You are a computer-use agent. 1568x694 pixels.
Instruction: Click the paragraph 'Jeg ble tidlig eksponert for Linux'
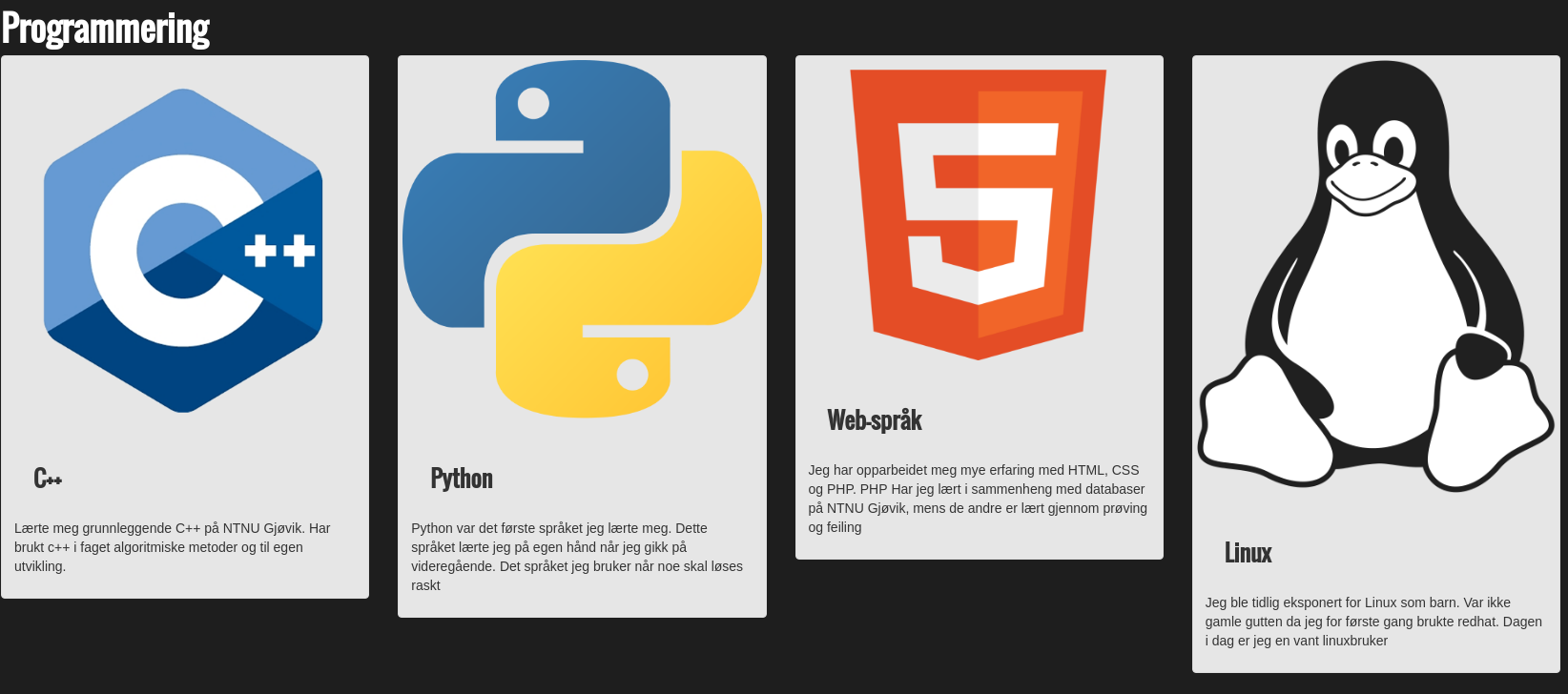pos(1375,622)
